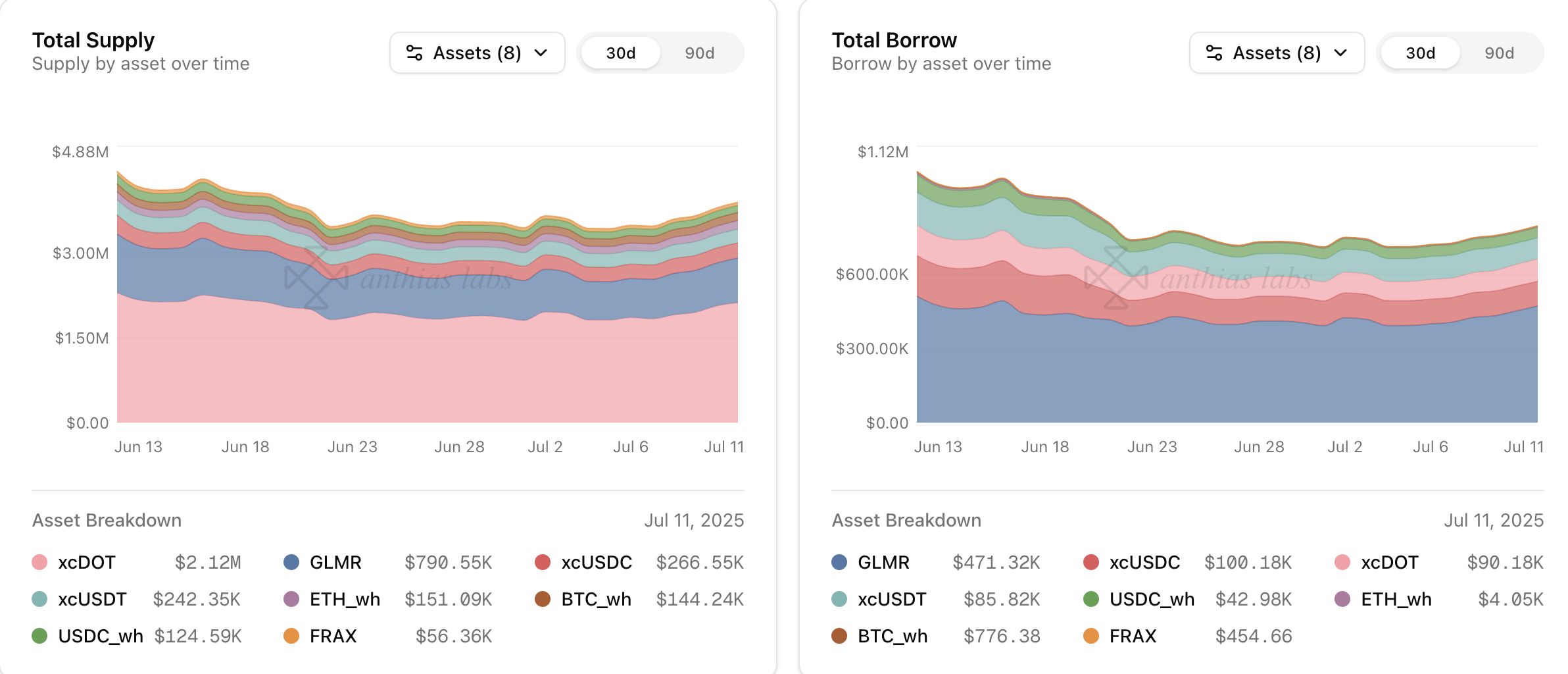Click xcUSDT teal swatch in Supply breakdown
The height and width of the screenshot is (674, 1568).
pos(39,599)
